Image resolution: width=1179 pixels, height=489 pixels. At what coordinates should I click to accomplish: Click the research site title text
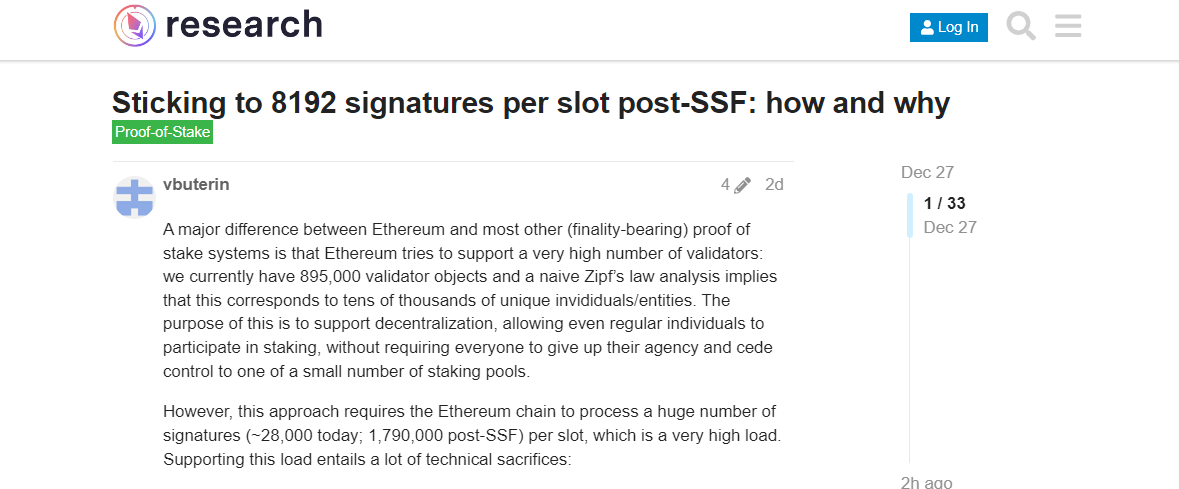point(244,24)
